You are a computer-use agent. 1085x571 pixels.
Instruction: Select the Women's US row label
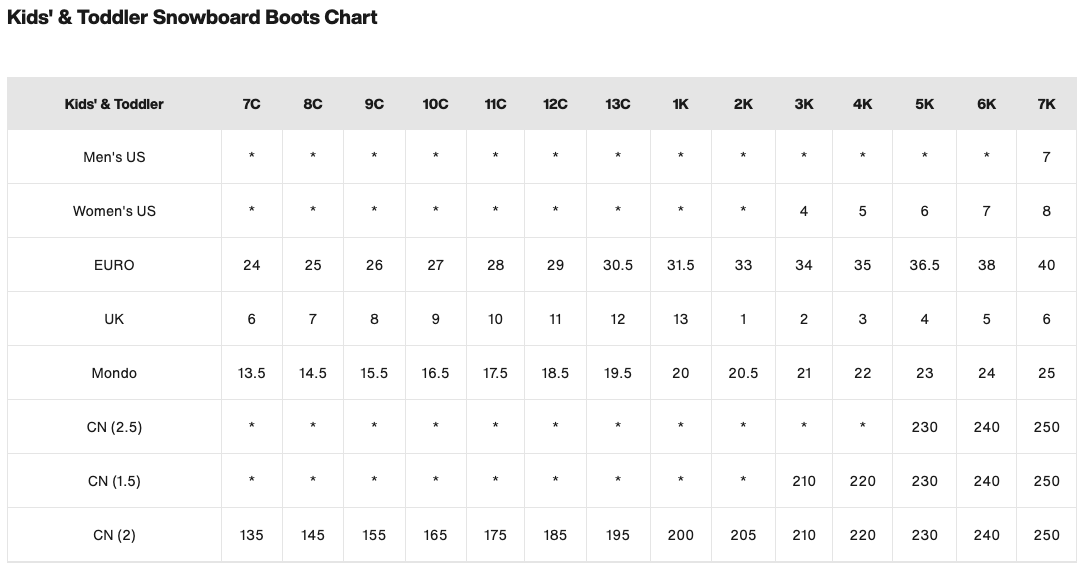(x=114, y=211)
